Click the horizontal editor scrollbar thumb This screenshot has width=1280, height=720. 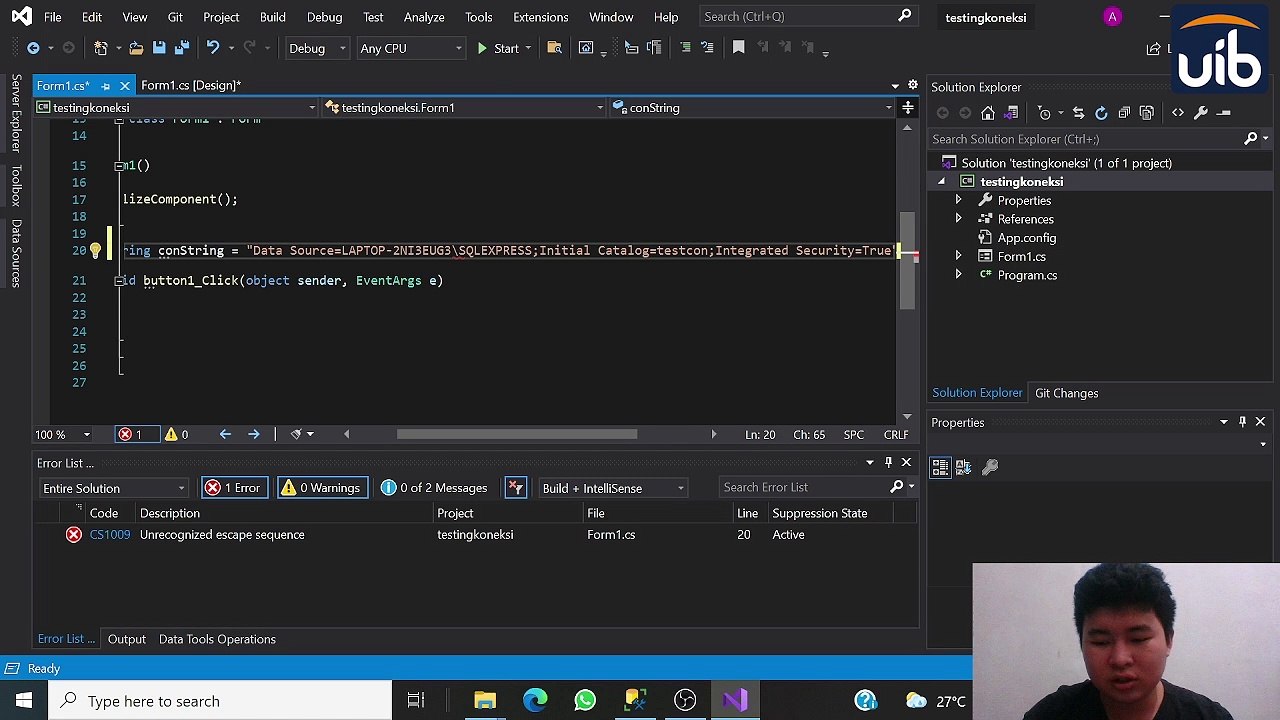(516, 435)
